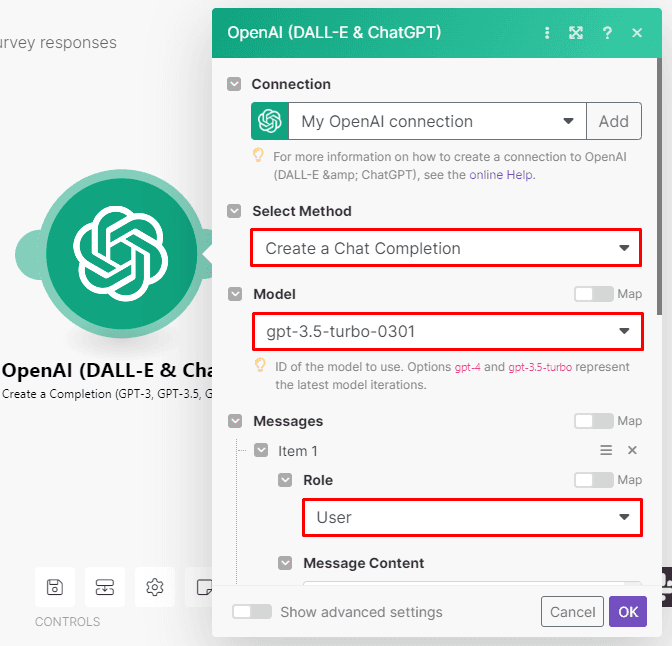Click the 'Item 1' label text
The image size is (672, 646).
pyautogui.click(x=297, y=451)
